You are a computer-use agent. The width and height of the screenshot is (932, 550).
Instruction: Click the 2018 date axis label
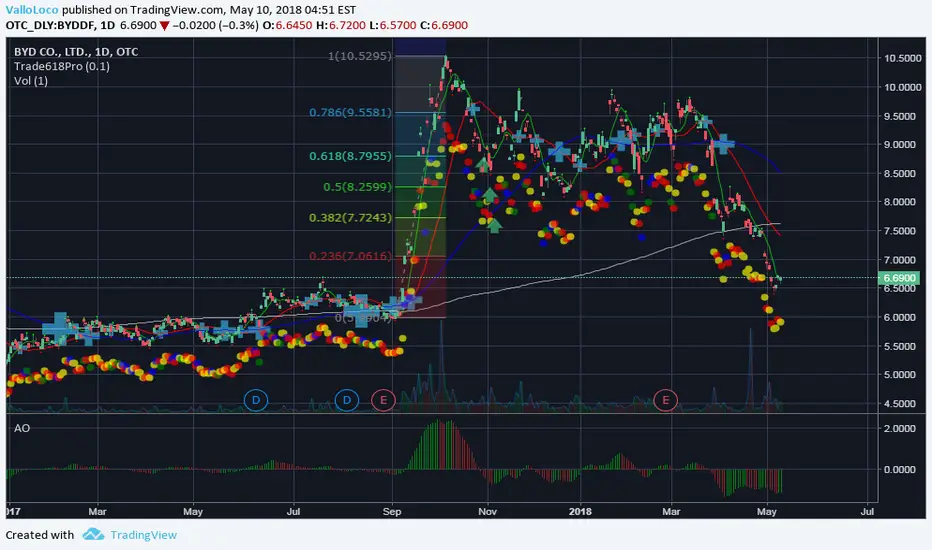580,511
